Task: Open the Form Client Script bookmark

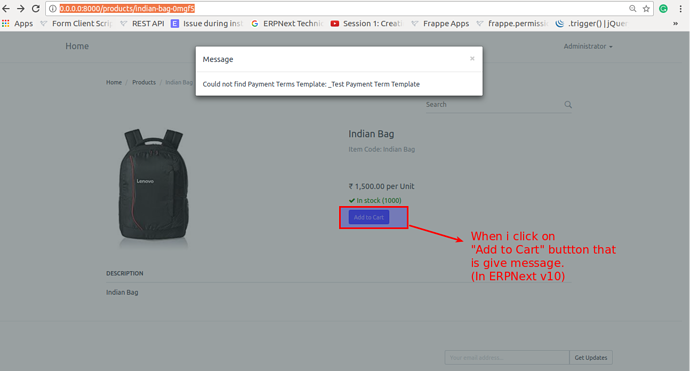Action: click(76, 23)
